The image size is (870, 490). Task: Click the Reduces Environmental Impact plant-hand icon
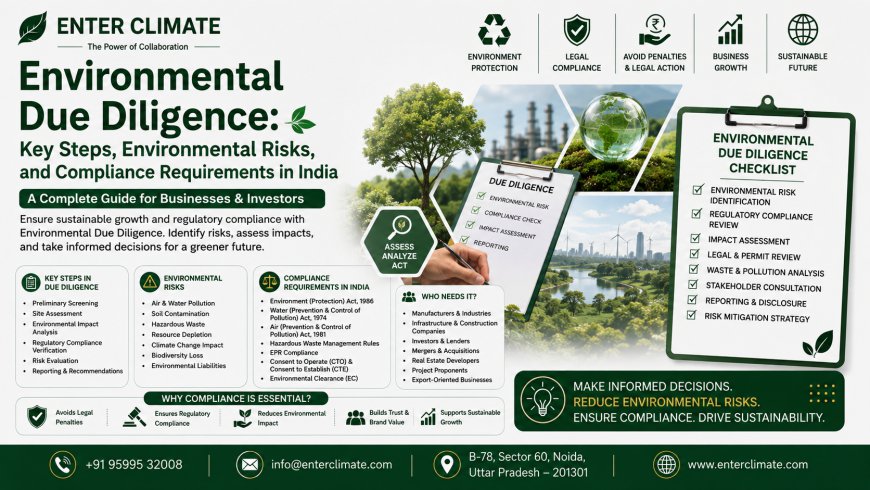(242, 418)
